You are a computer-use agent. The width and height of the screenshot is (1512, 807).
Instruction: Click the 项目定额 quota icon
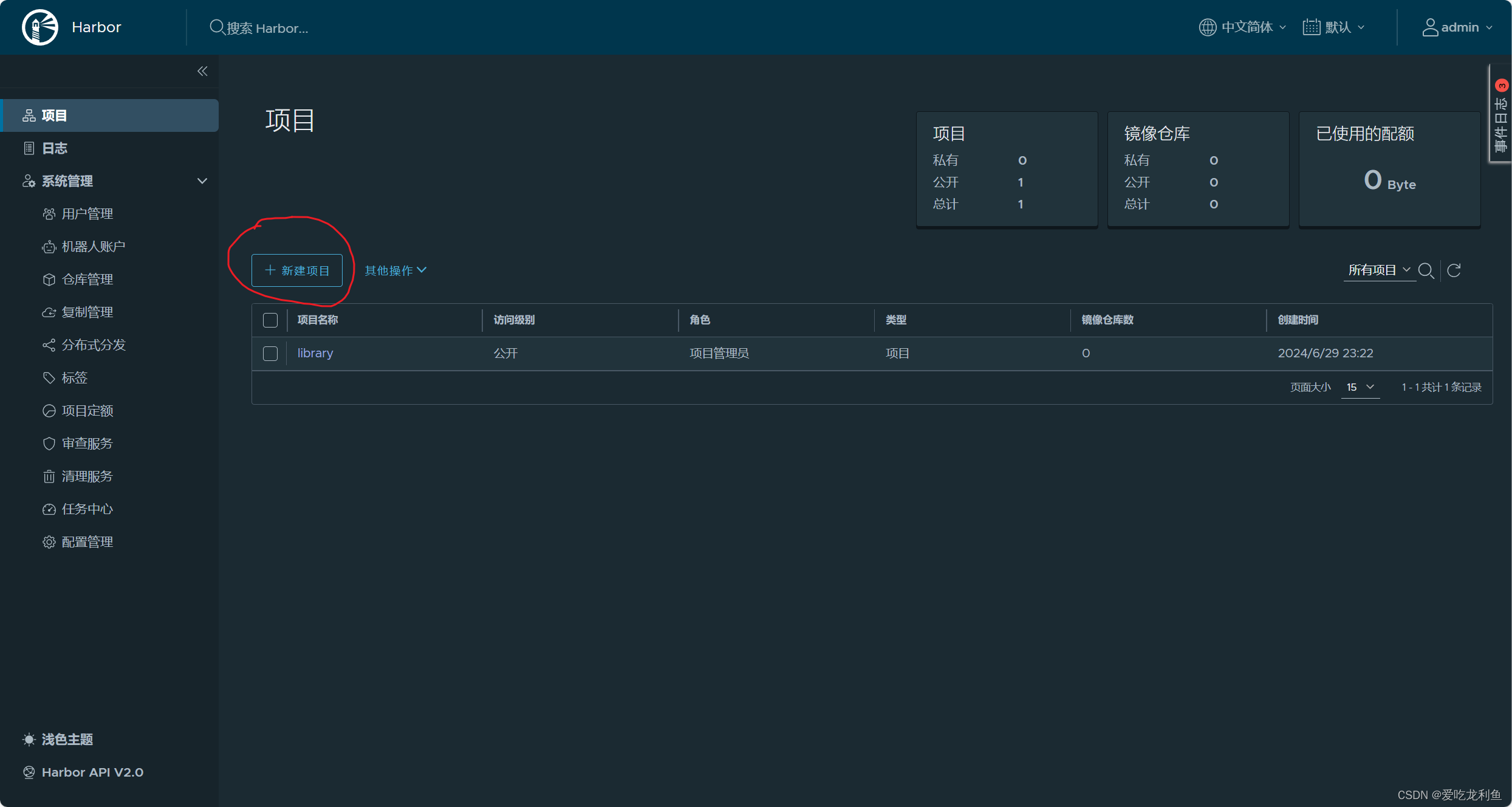[x=49, y=411]
